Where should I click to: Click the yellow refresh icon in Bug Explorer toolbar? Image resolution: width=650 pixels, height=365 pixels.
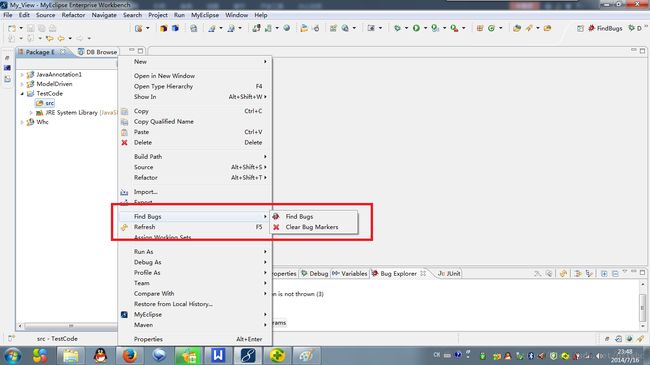click(563, 273)
